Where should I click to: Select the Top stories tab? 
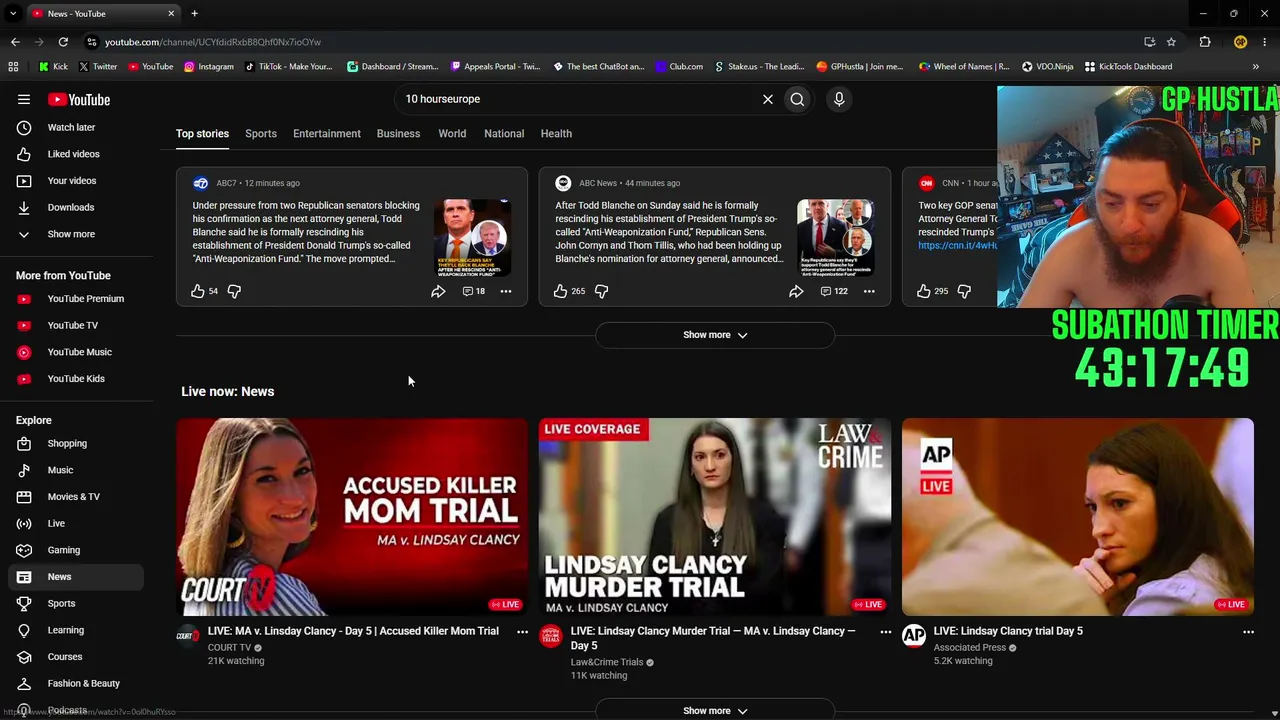coord(202,134)
